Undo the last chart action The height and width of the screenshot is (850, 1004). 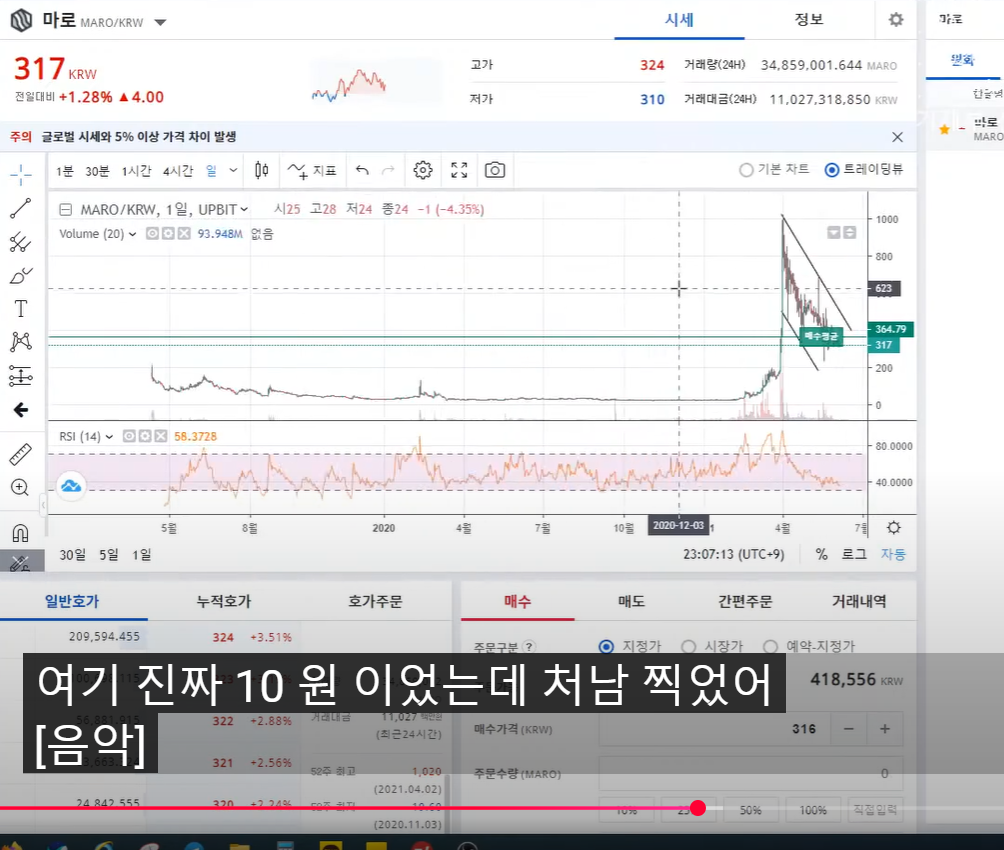(362, 170)
